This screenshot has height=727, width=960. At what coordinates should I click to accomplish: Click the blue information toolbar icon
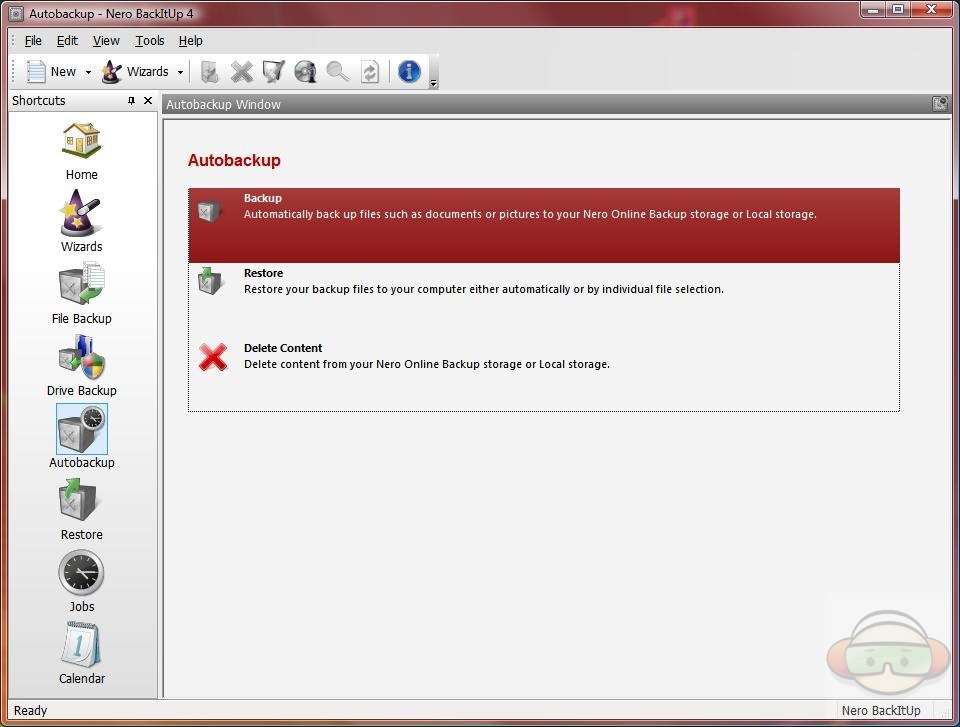coord(409,71)
